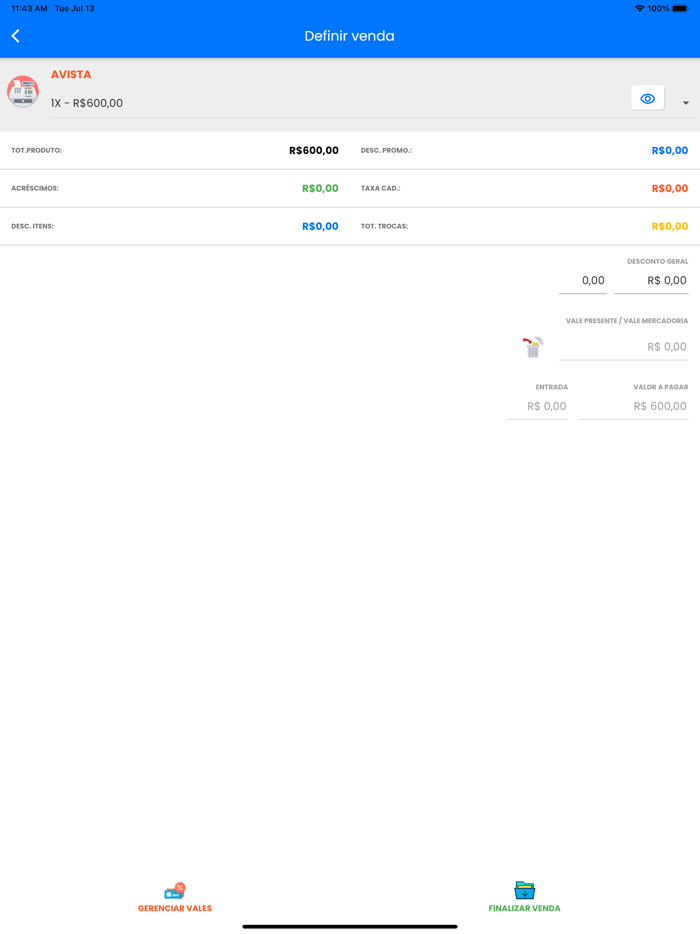The image size is (700, 934).
Task: Click the Acréscimos value R$0,00
Action: pos(320,188)
